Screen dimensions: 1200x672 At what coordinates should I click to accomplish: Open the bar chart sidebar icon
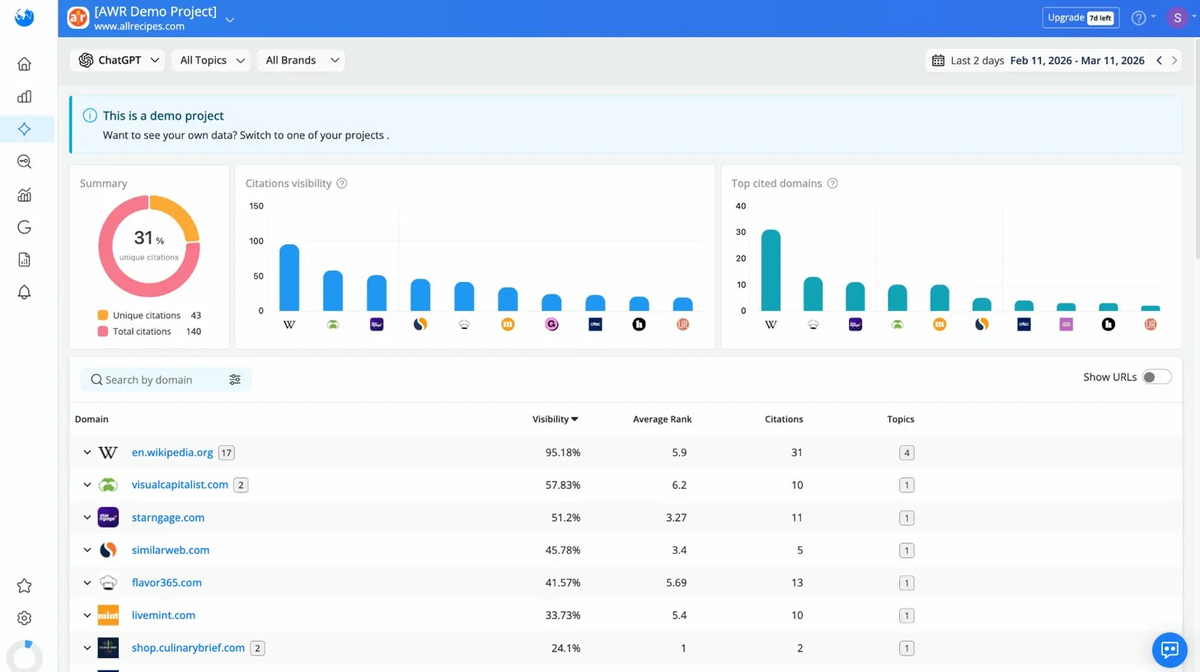tap(24, 97)
